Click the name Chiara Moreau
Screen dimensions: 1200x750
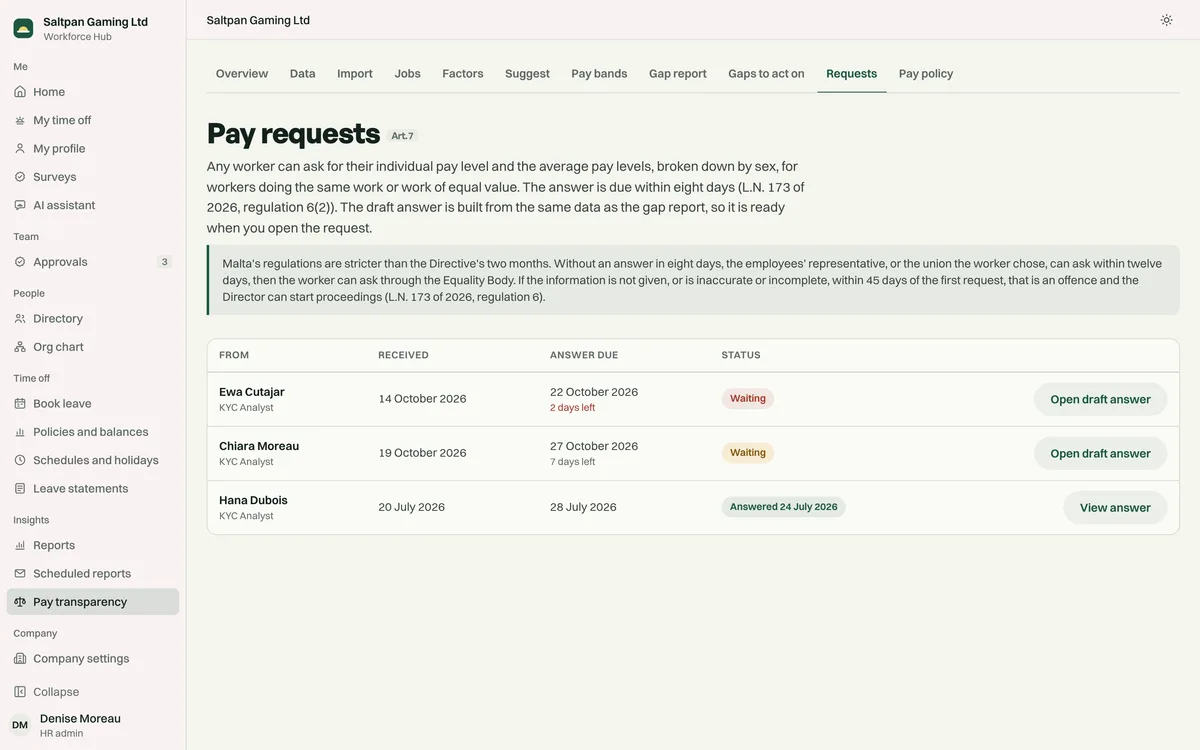(x=259, y=446)
